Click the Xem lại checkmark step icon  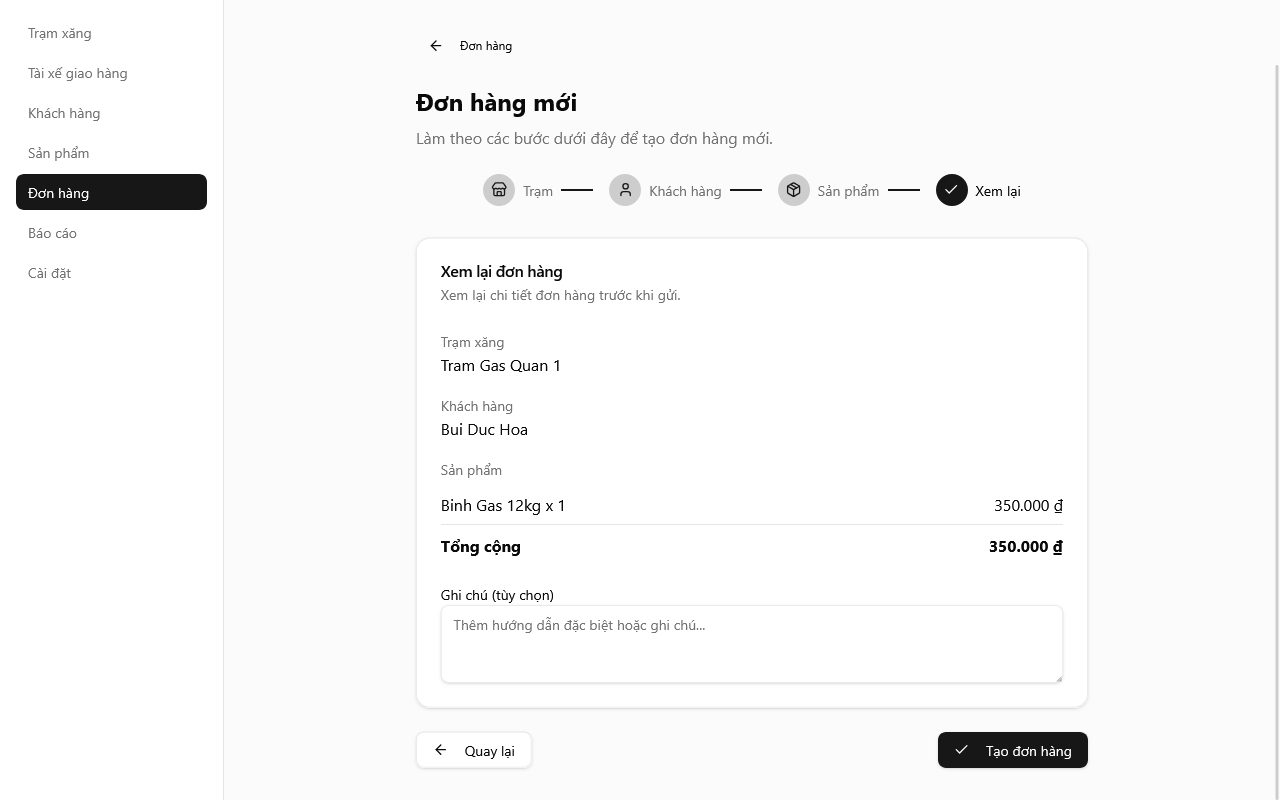tap(952, 190)
